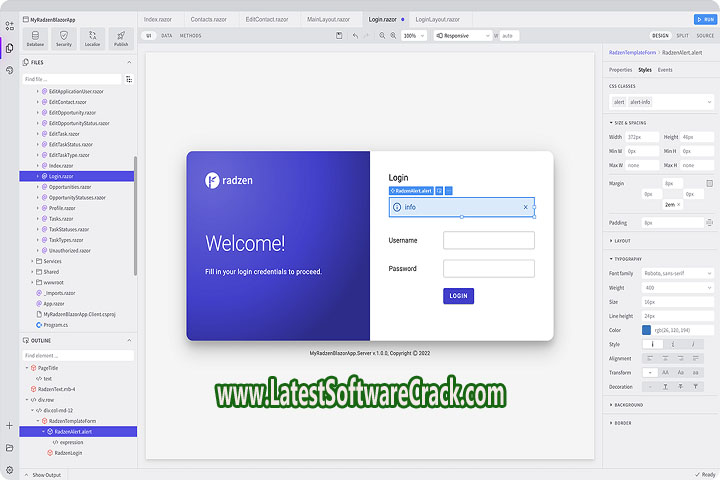720x480 pixels.
Task: Click the plus icon in left sidebar
Action: (9, 425)
